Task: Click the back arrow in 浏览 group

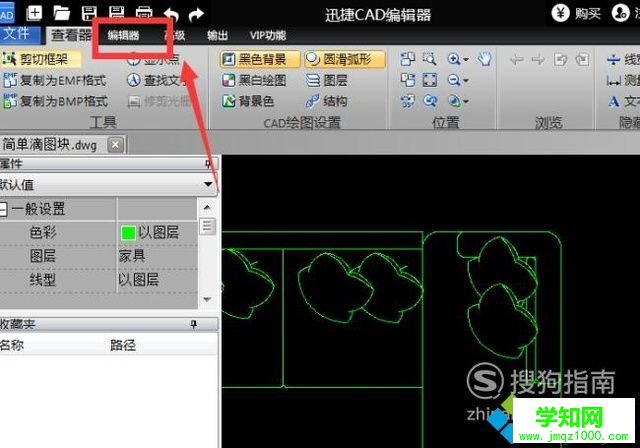Action: click(x=517, y=60)
